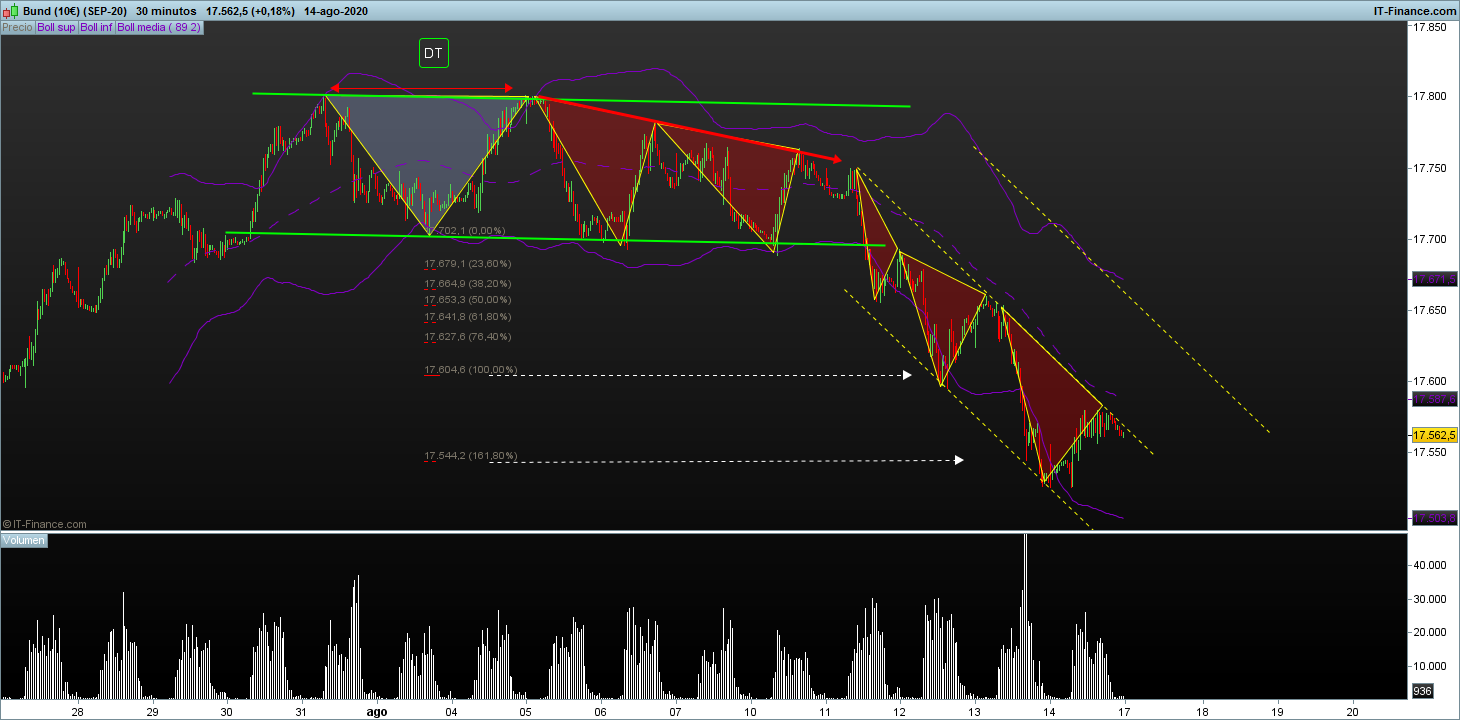Click the yellow 17.562,5 current price tag
The height and width of the screenshot is (720, 1460).
[x=1433, y=436]
